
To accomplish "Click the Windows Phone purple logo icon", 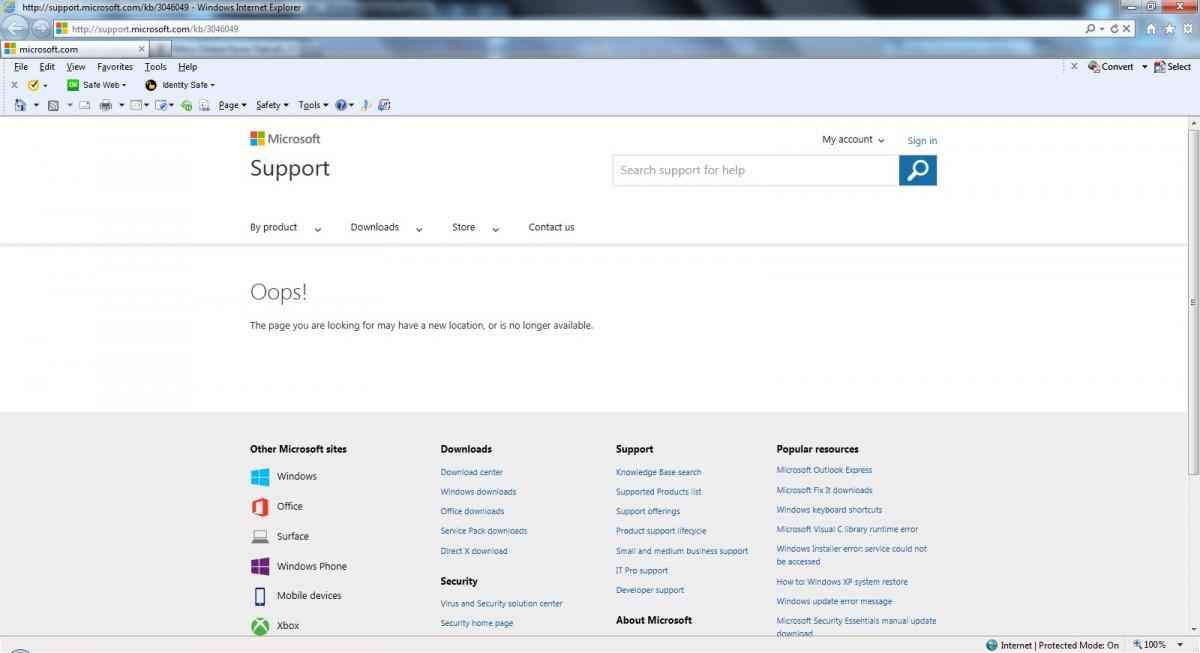I will pyautogui.click(x=260, y=566).
